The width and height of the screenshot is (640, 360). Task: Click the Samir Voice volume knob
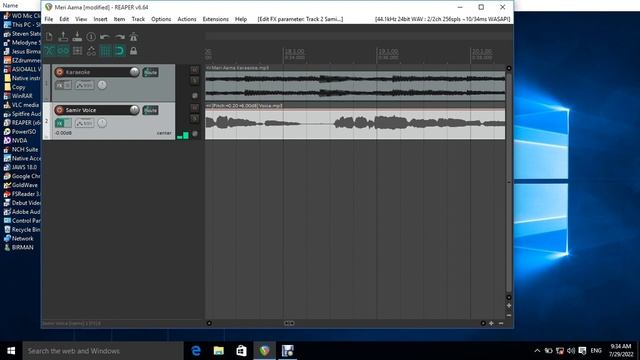pos(134,110)
